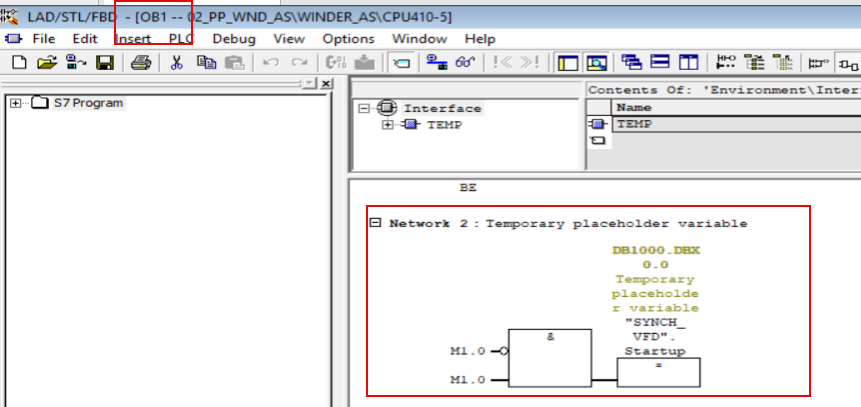Cut selection with the scissors icon

coord(176,63)
